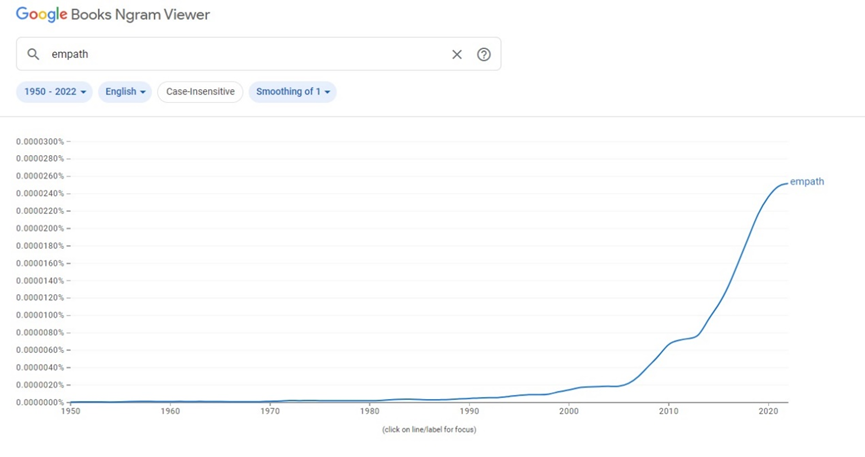Screen dimensions: 865x457
Task: Expand the English corpus dropdown
Action: [125, 92]
